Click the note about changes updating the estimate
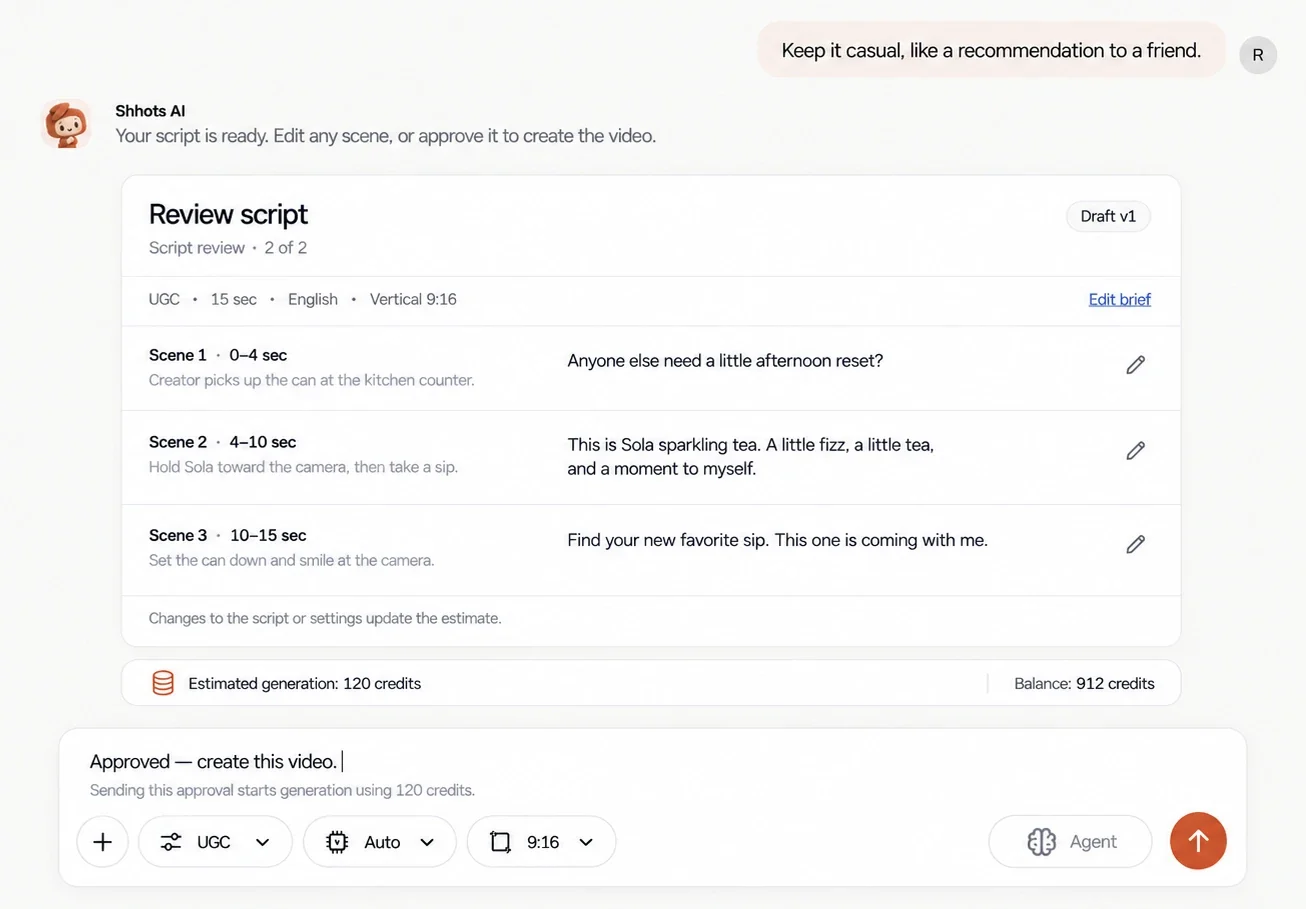The width and height of the screenshot is (1306, 909). click(x=325, y=618)
